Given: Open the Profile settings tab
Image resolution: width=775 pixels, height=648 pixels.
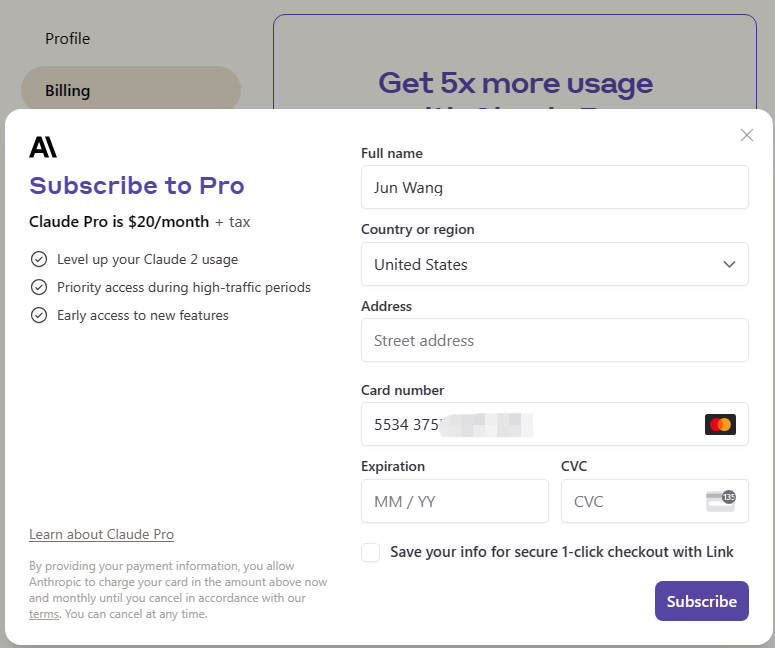Looking at the screenshot, I should 68,39.
